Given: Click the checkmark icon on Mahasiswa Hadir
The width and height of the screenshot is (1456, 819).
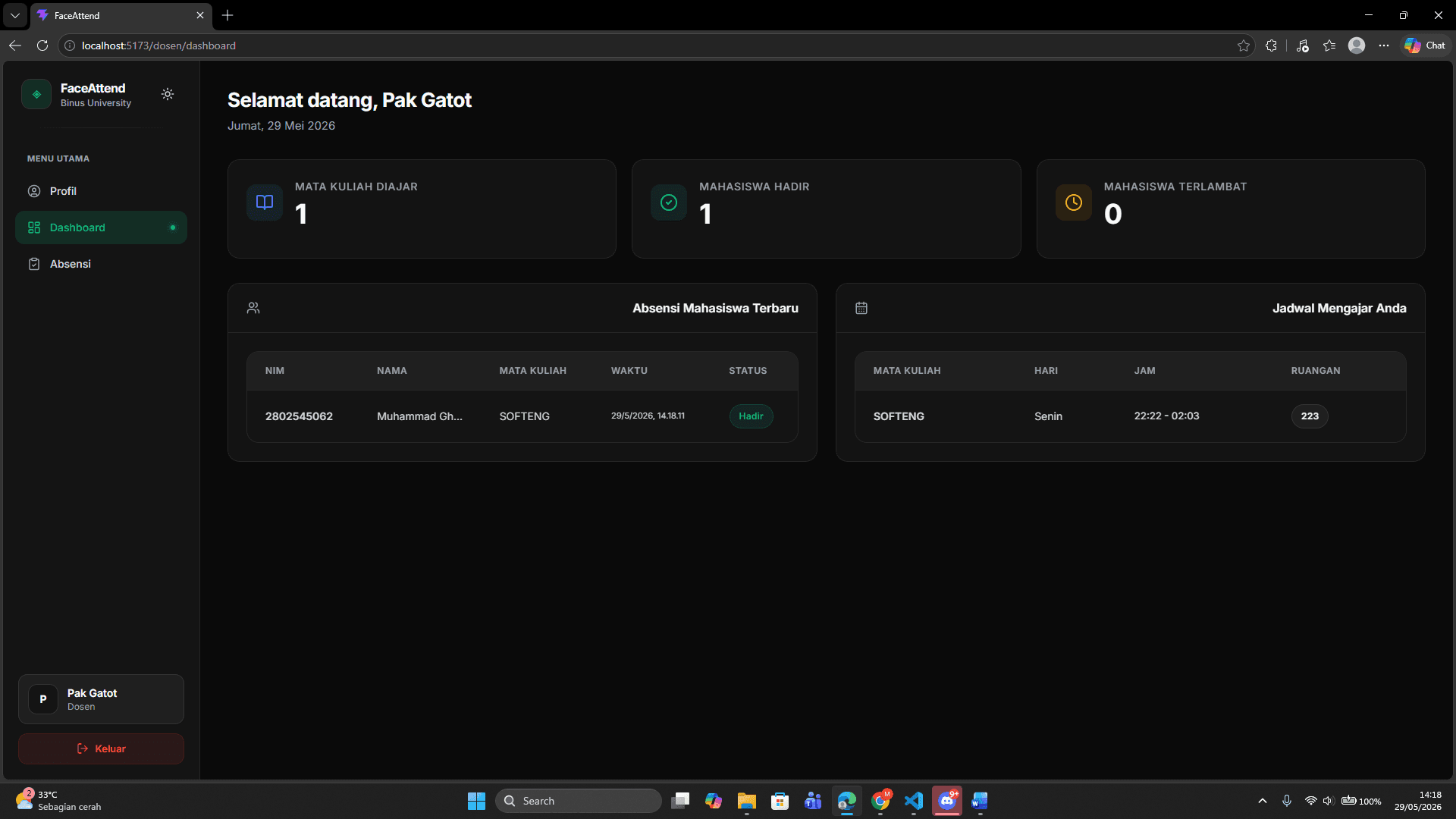Looking at the screenshot, I should coord(669,202).
